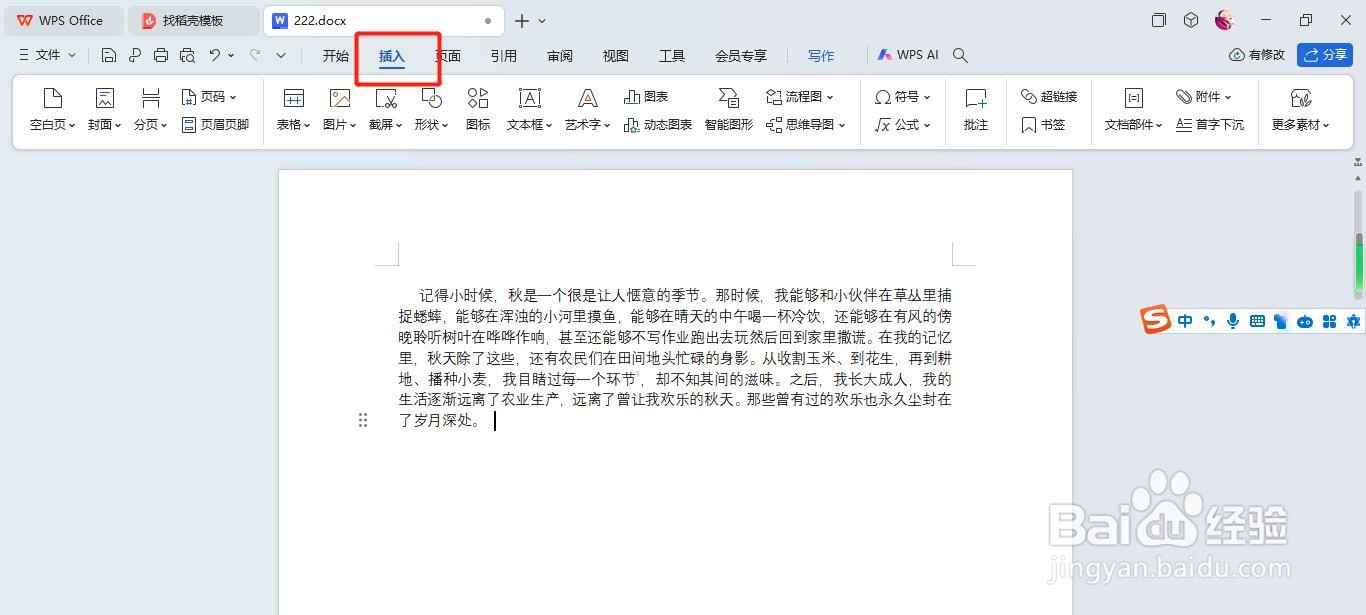Add a hyperlink with the 超链接 icon
The height and width of the screenshot is (615, 1366).
click(x=1048, y=96)
